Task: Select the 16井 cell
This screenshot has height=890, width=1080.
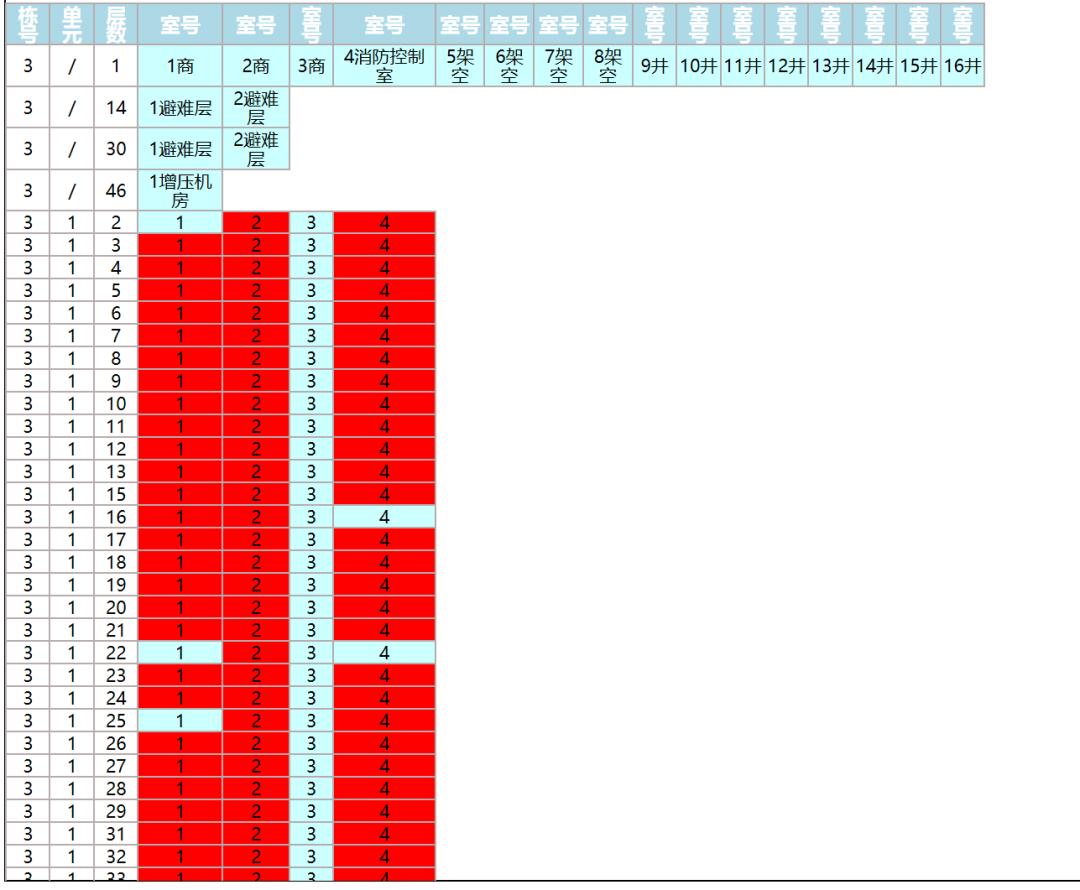Action: [x=963, y=66]
